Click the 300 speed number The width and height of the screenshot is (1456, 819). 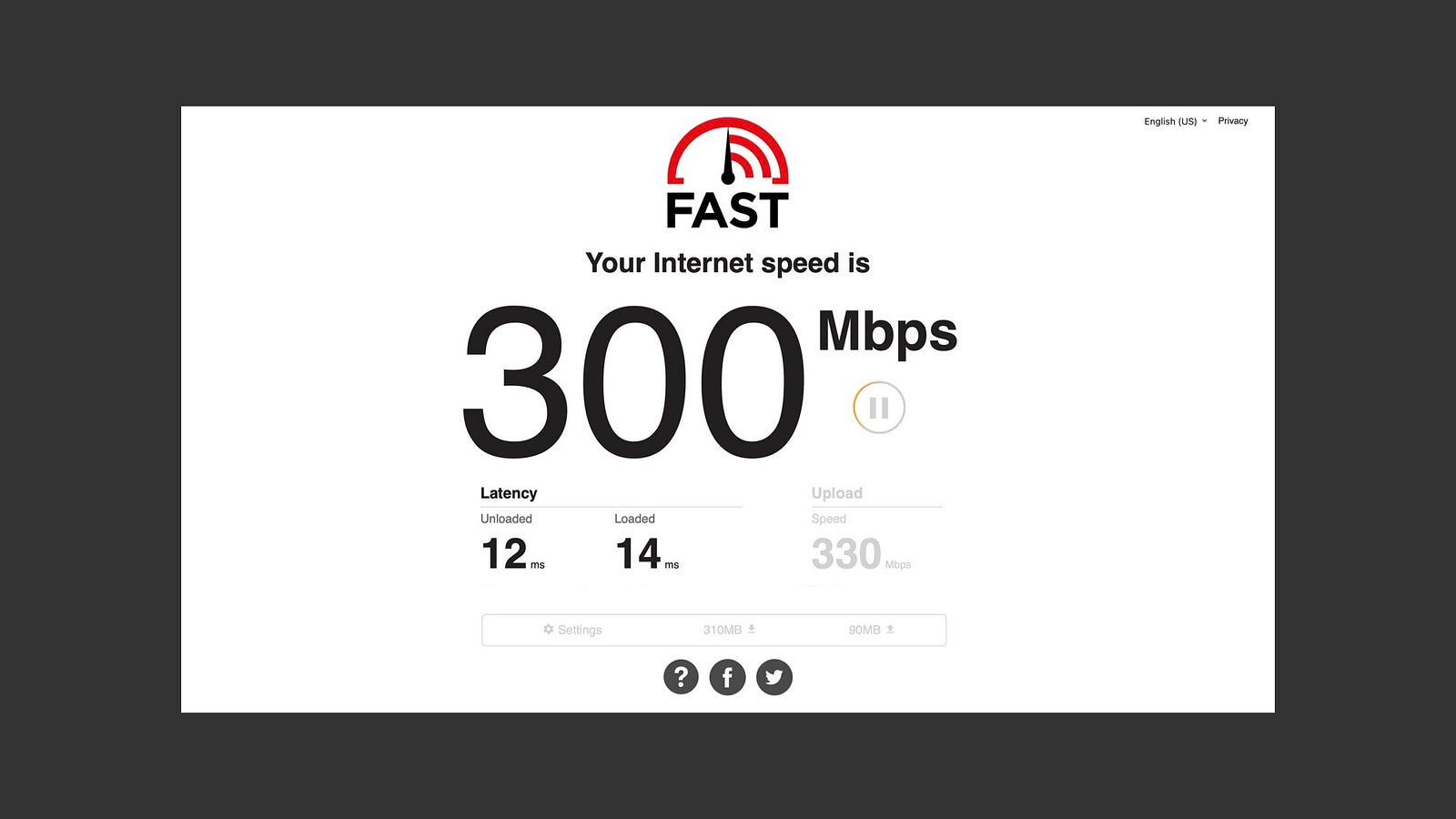(x=634, y=382)
